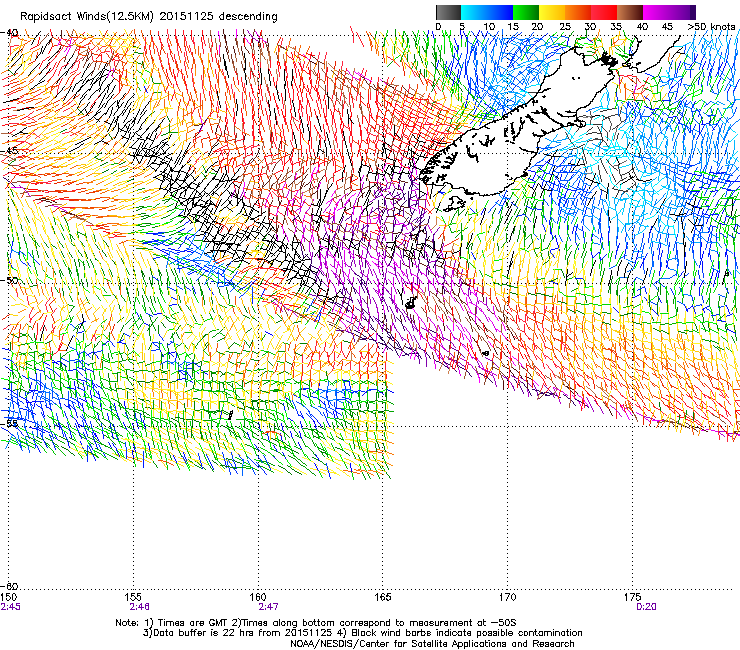Select the '165' longitude label
This screenshot has height=650, width=740.
(x=383, y=598)
